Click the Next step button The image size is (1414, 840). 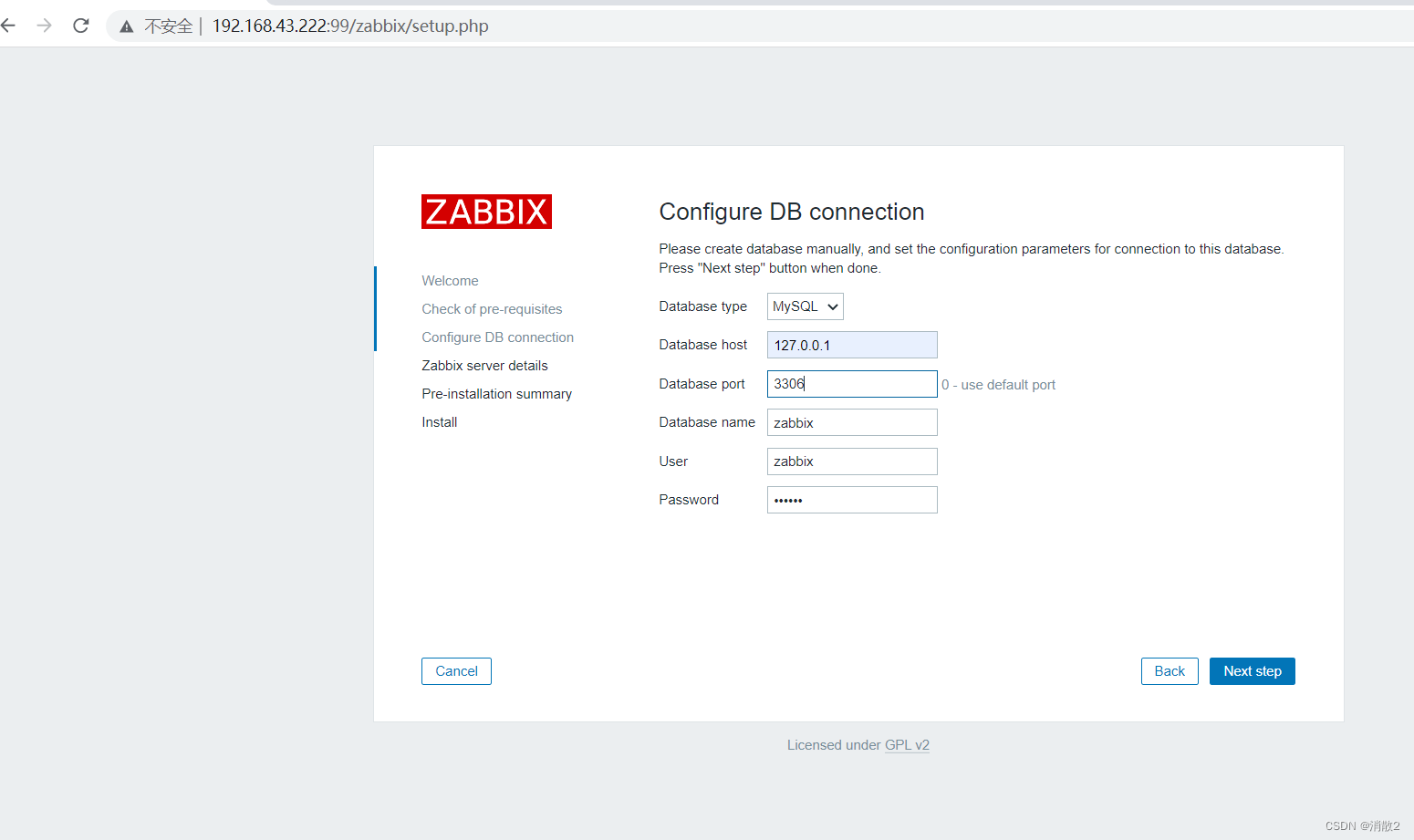[1253, 671]
